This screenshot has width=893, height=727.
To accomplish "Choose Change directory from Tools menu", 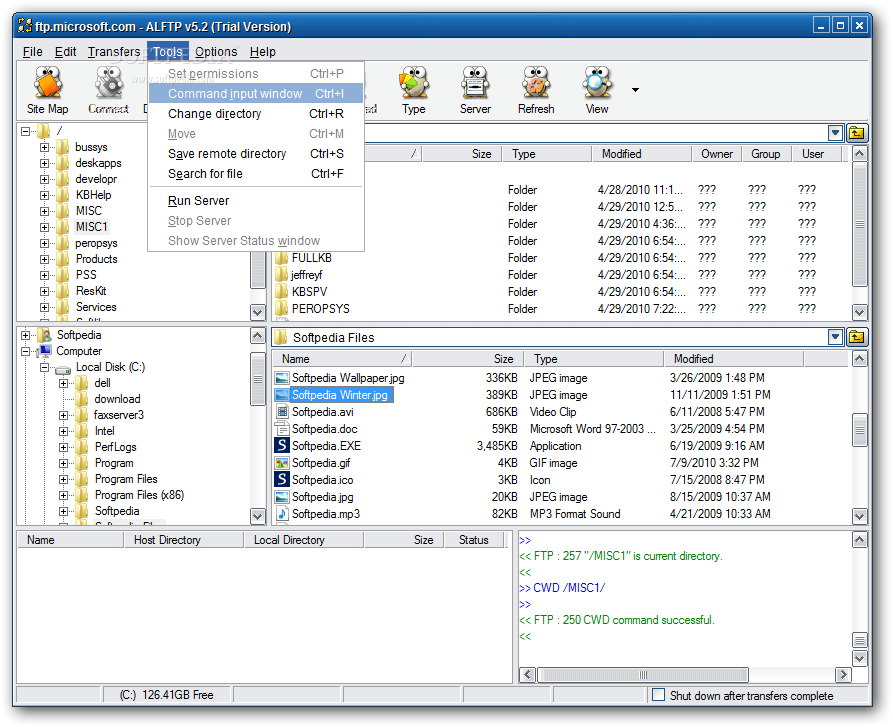I will [x=256, y=114].
